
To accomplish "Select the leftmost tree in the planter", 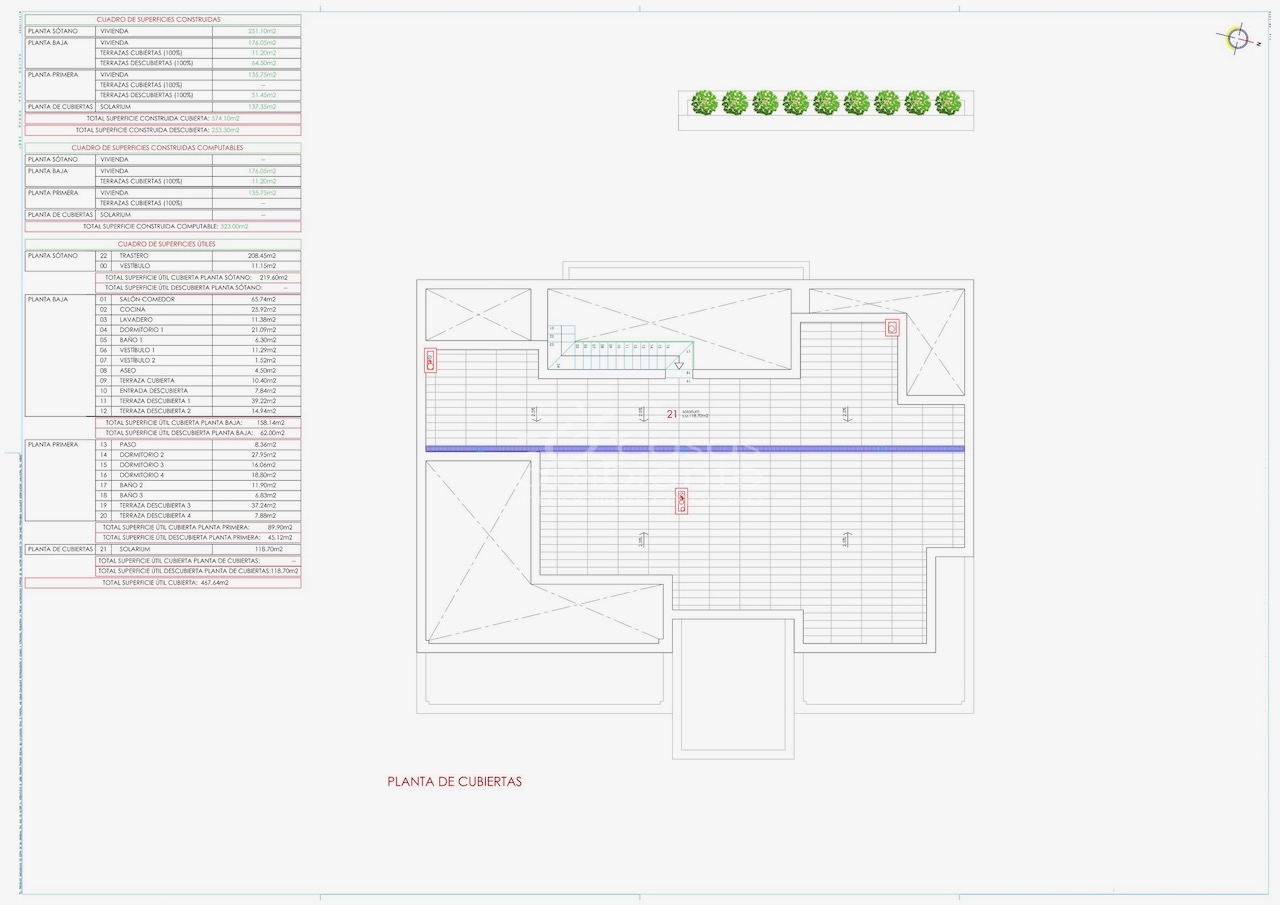I will click(x=705, y=102).
